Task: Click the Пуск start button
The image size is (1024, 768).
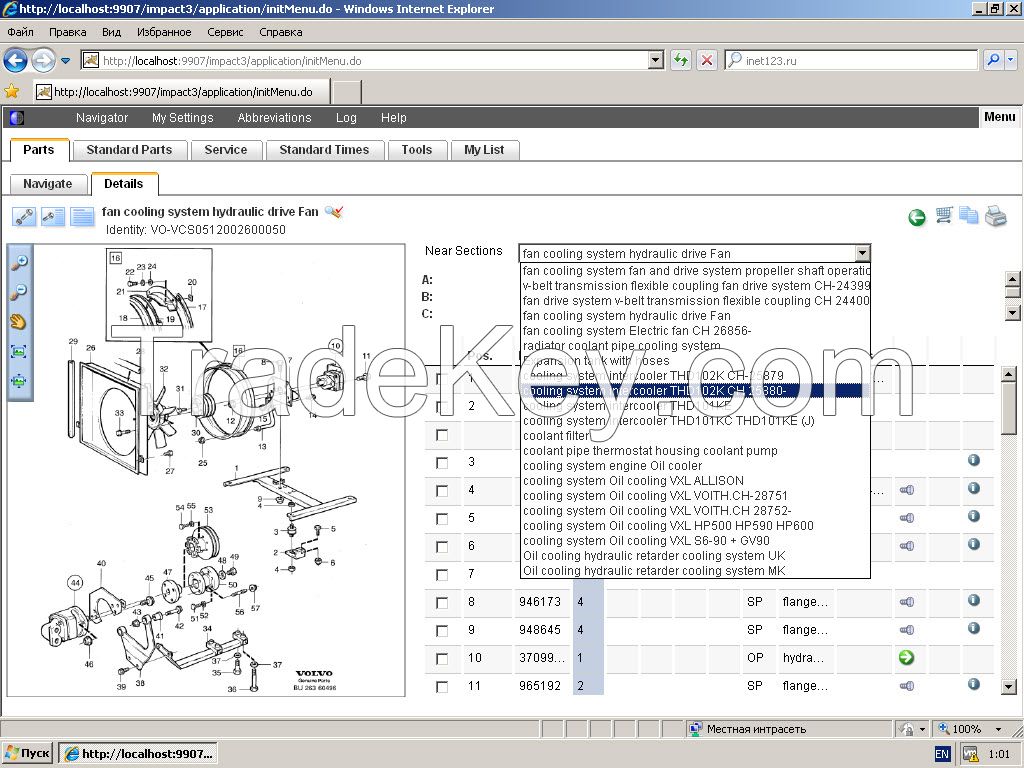Action: (28, 753)
